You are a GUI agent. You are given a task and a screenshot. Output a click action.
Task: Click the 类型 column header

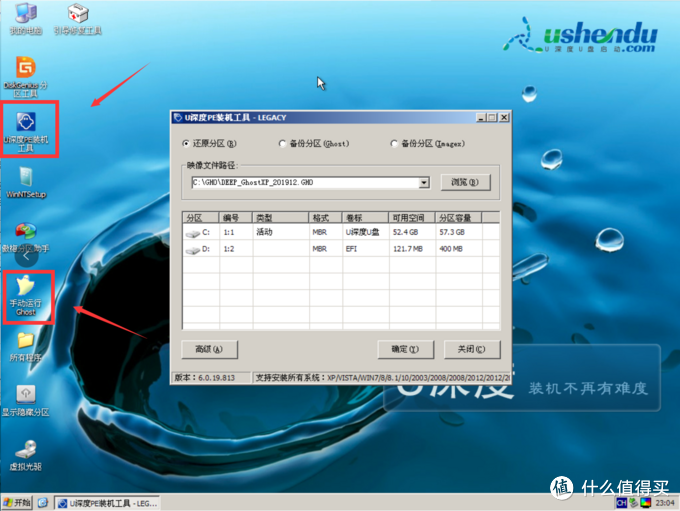tap(280, 217)
